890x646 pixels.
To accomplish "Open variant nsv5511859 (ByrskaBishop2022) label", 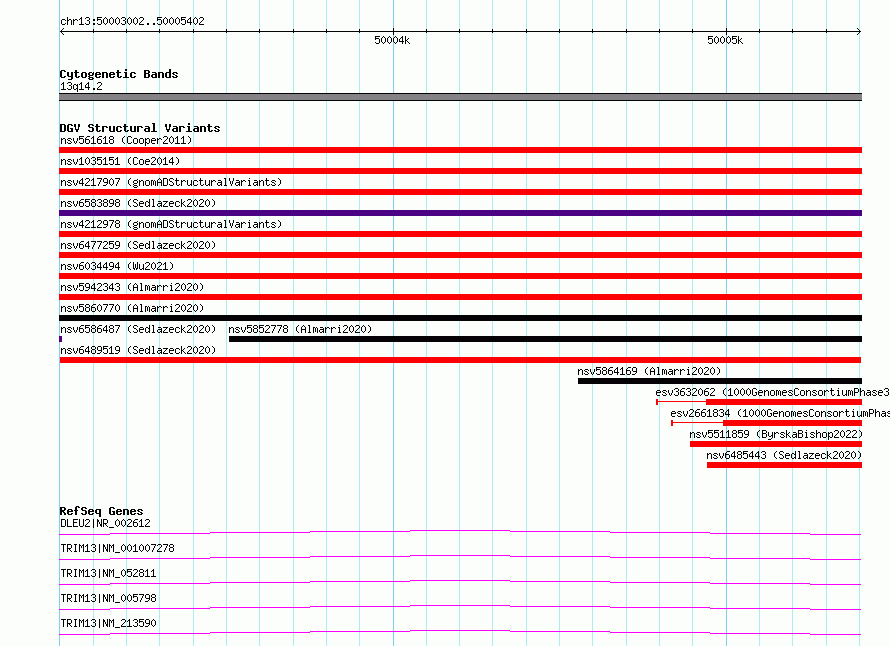I will click(776, 434).
